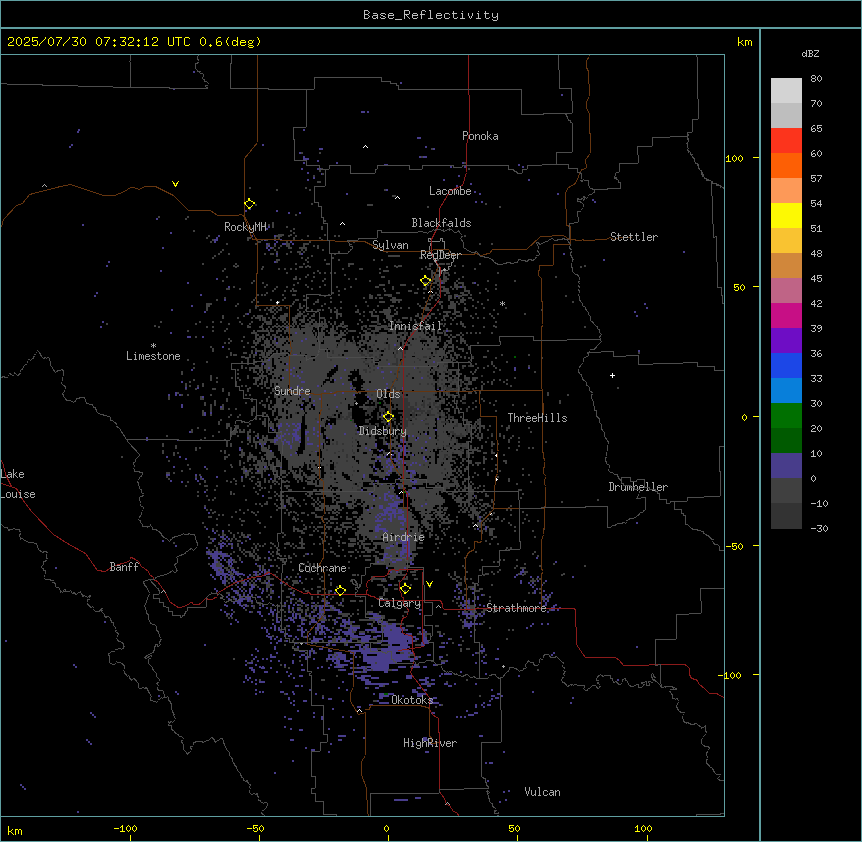Click the Olds label
Image resolution: width=862 pixels, height=842 pixels.
[388, 394]
